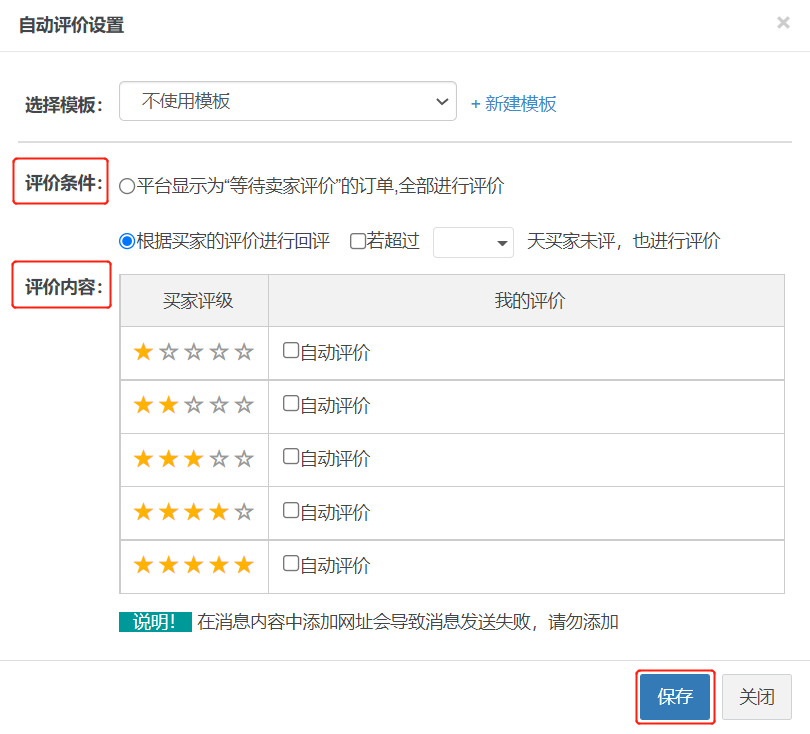Screen dimensions: 810x734
Task: Expand the days-count dropdown after 若超过
Action: click(x=473, y=242)
